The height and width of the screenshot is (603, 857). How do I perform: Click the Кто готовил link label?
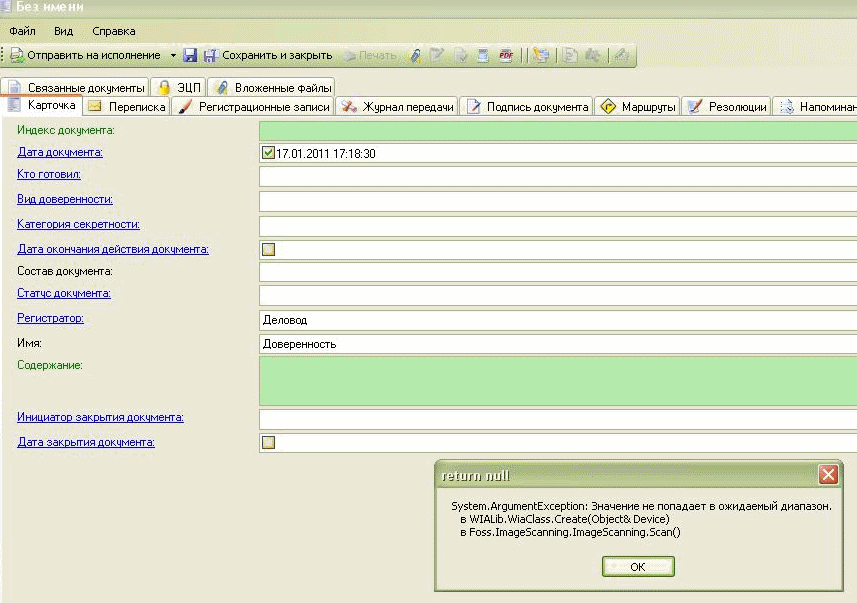click(x=49, y=175)
